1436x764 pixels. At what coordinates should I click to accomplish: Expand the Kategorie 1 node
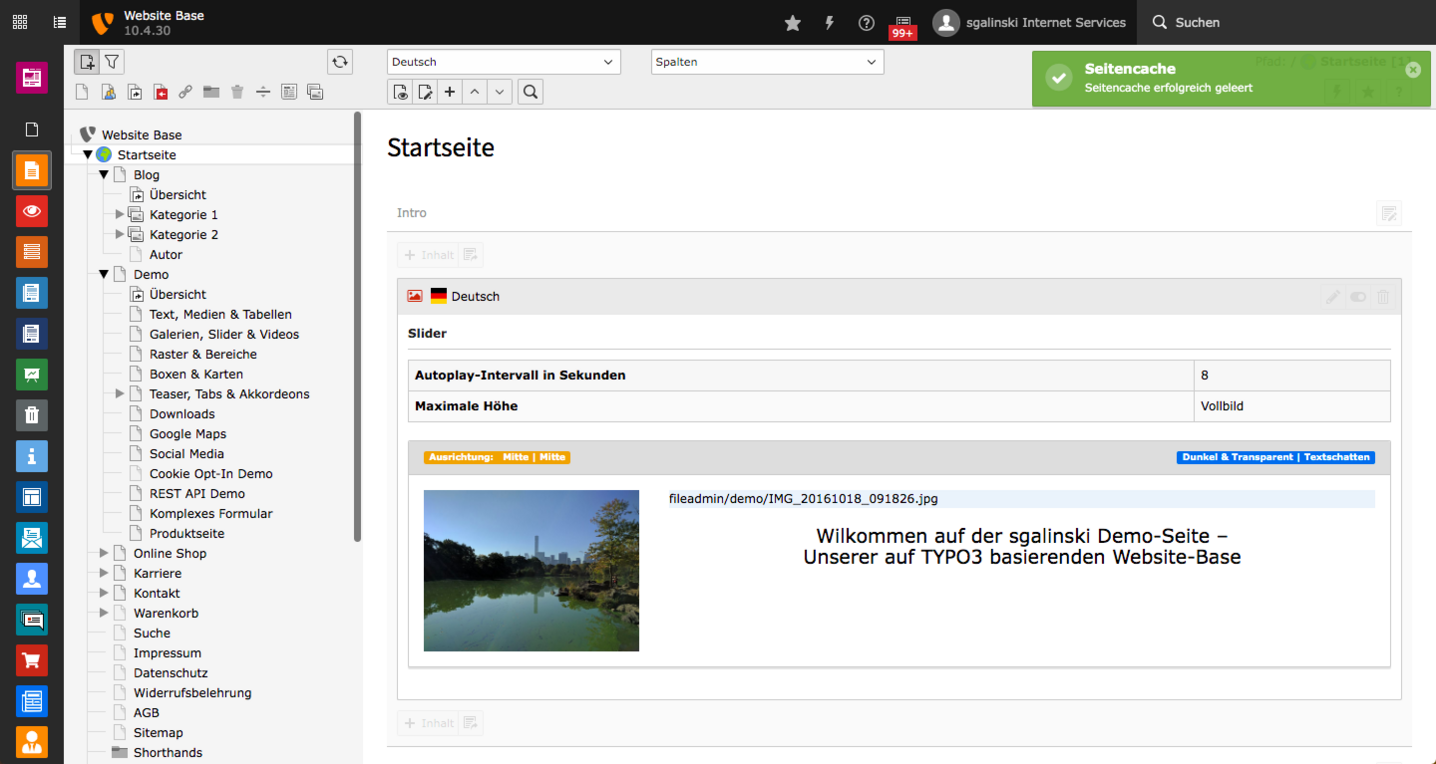tap(119, 214)
